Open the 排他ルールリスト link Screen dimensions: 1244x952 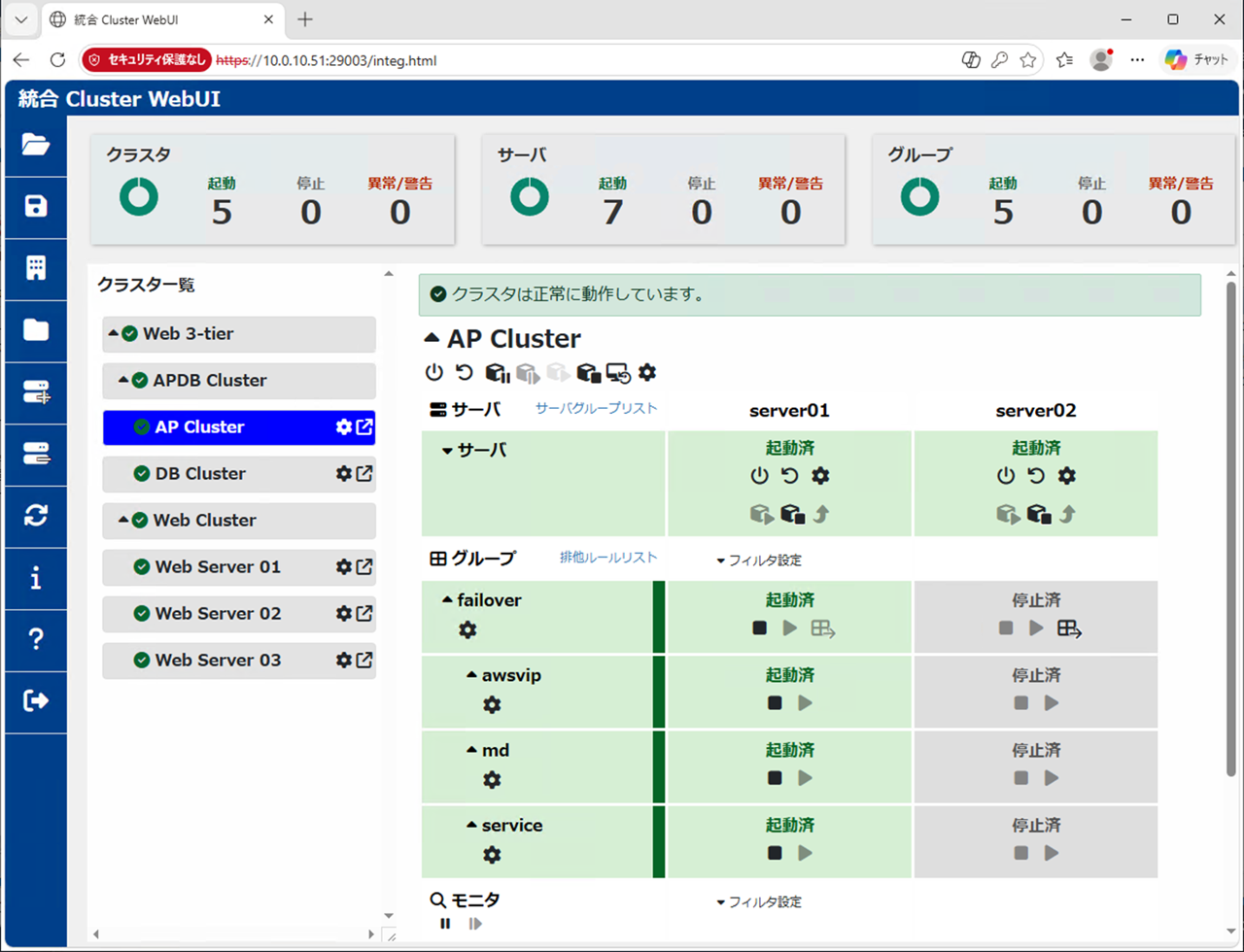pyautogui.click(x=608, y=558)
